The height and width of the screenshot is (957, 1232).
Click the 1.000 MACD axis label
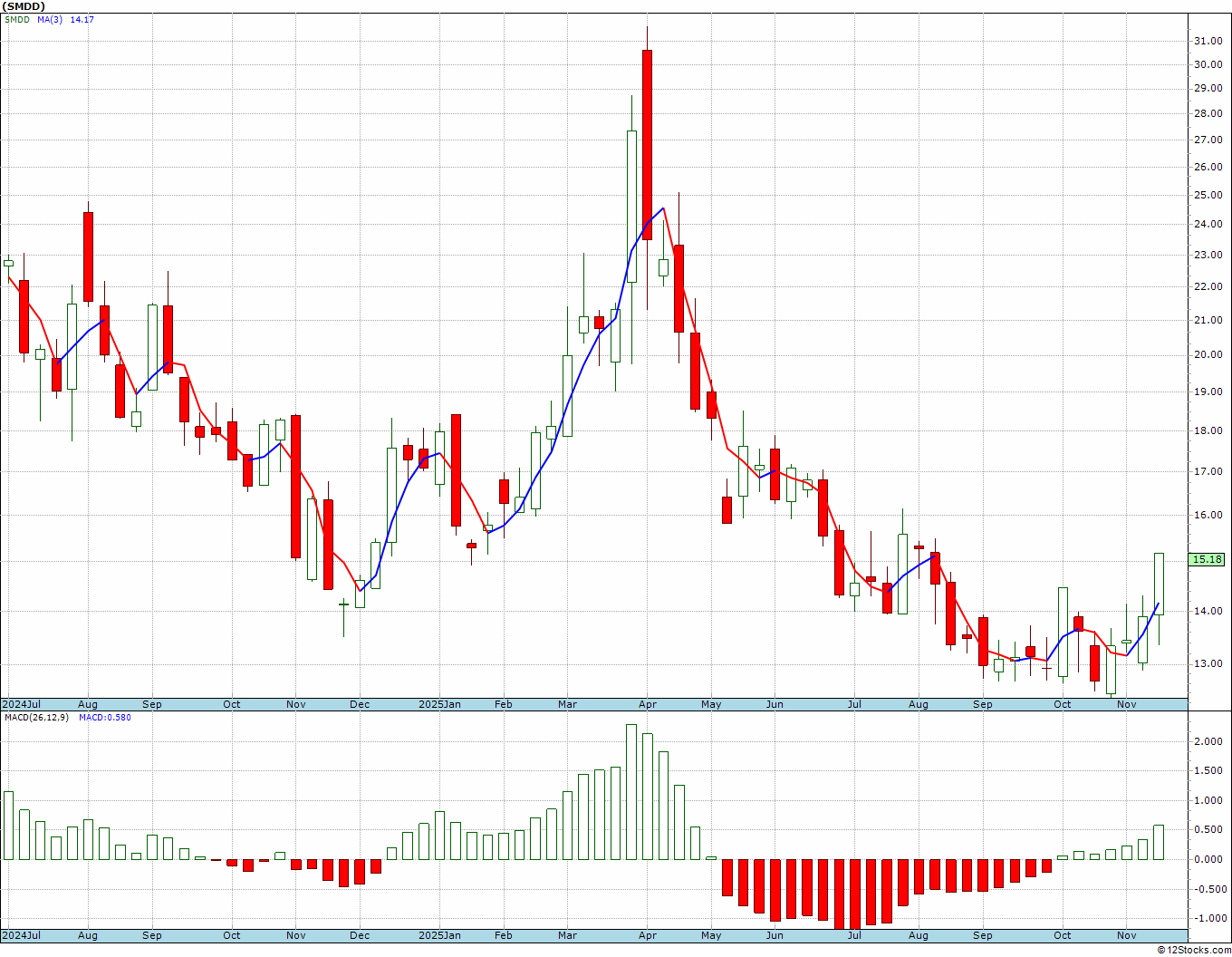pos(1208,800)
